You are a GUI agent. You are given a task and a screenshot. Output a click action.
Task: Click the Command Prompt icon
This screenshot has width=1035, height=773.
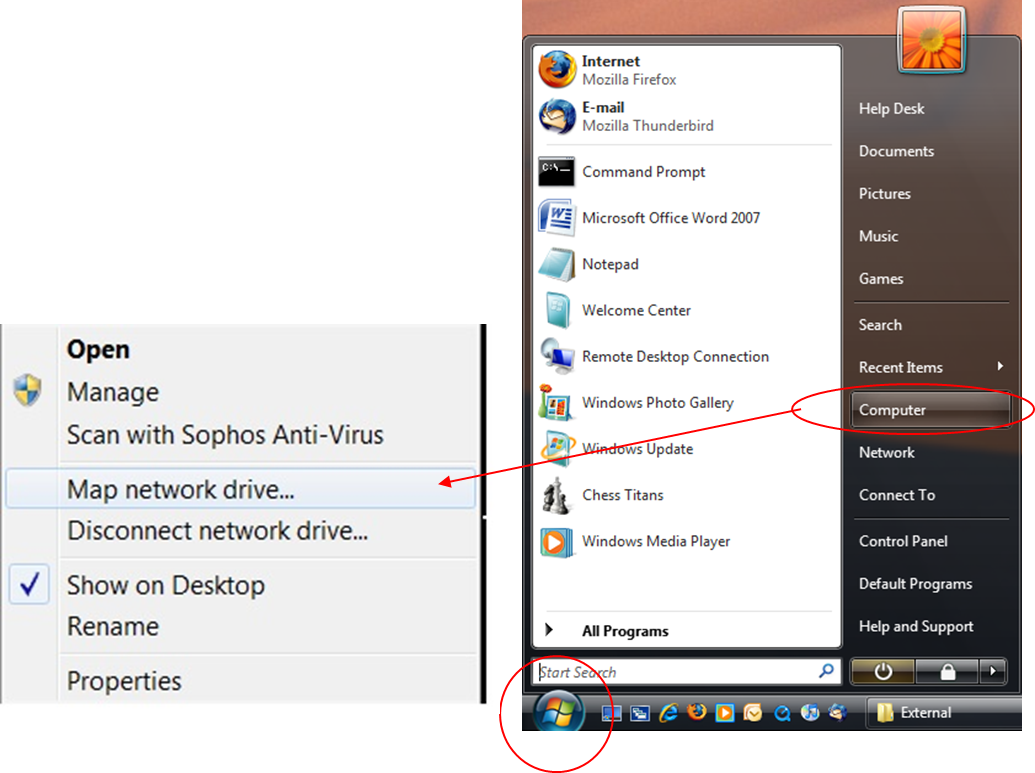pos(556,172)
